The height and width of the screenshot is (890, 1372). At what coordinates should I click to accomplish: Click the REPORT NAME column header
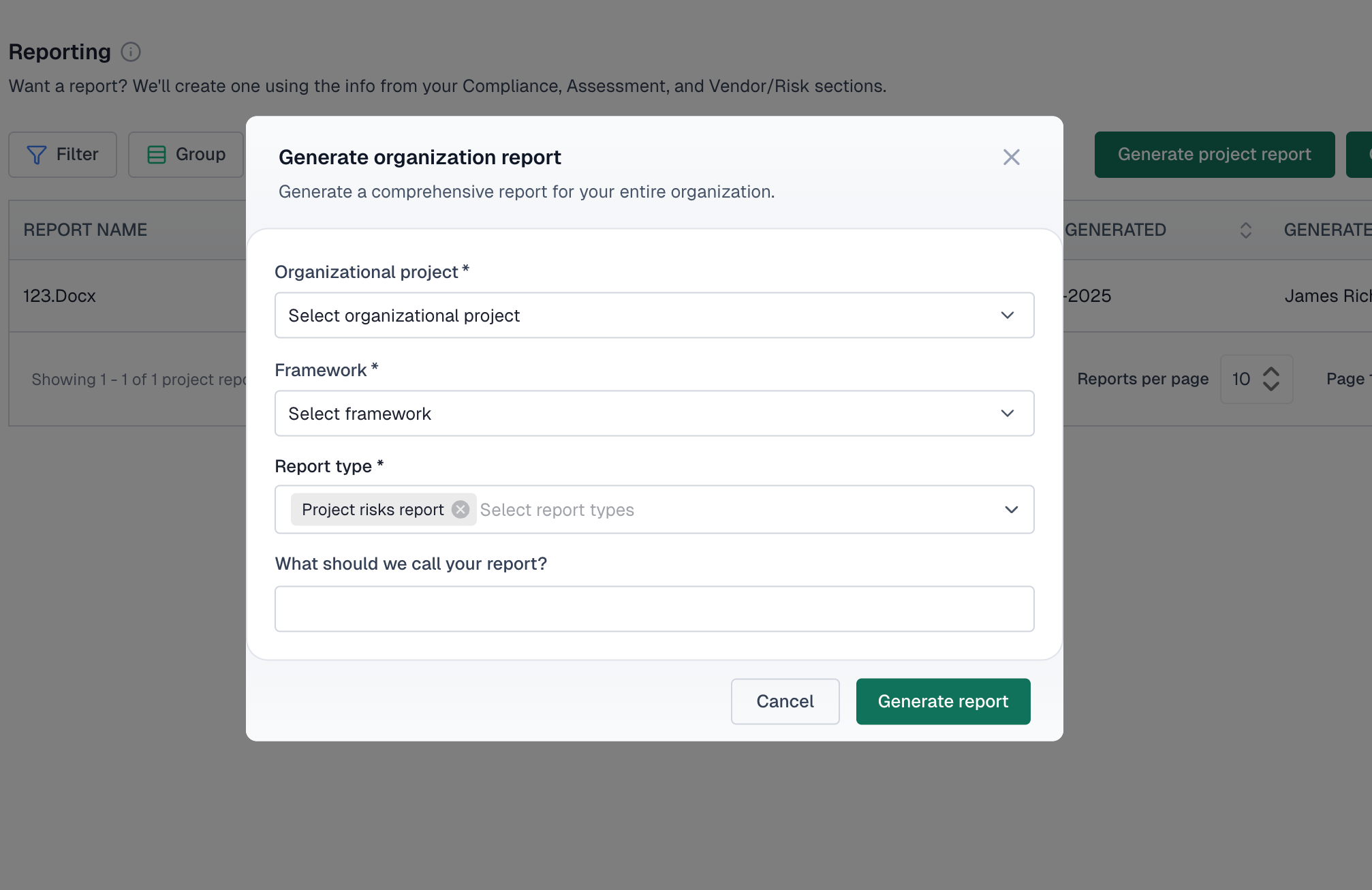pyautogui.click(x=84, y=230)
